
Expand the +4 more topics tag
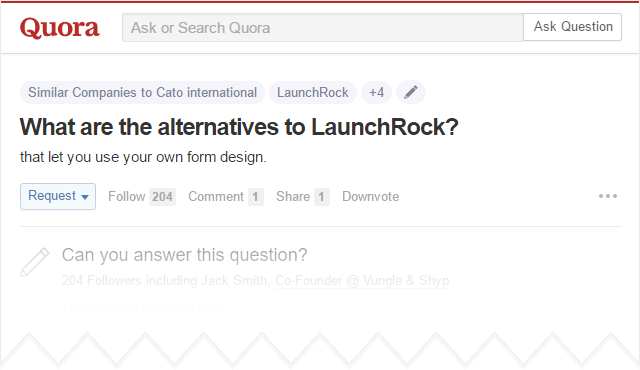pyautogui.click(x=376, y=93)
